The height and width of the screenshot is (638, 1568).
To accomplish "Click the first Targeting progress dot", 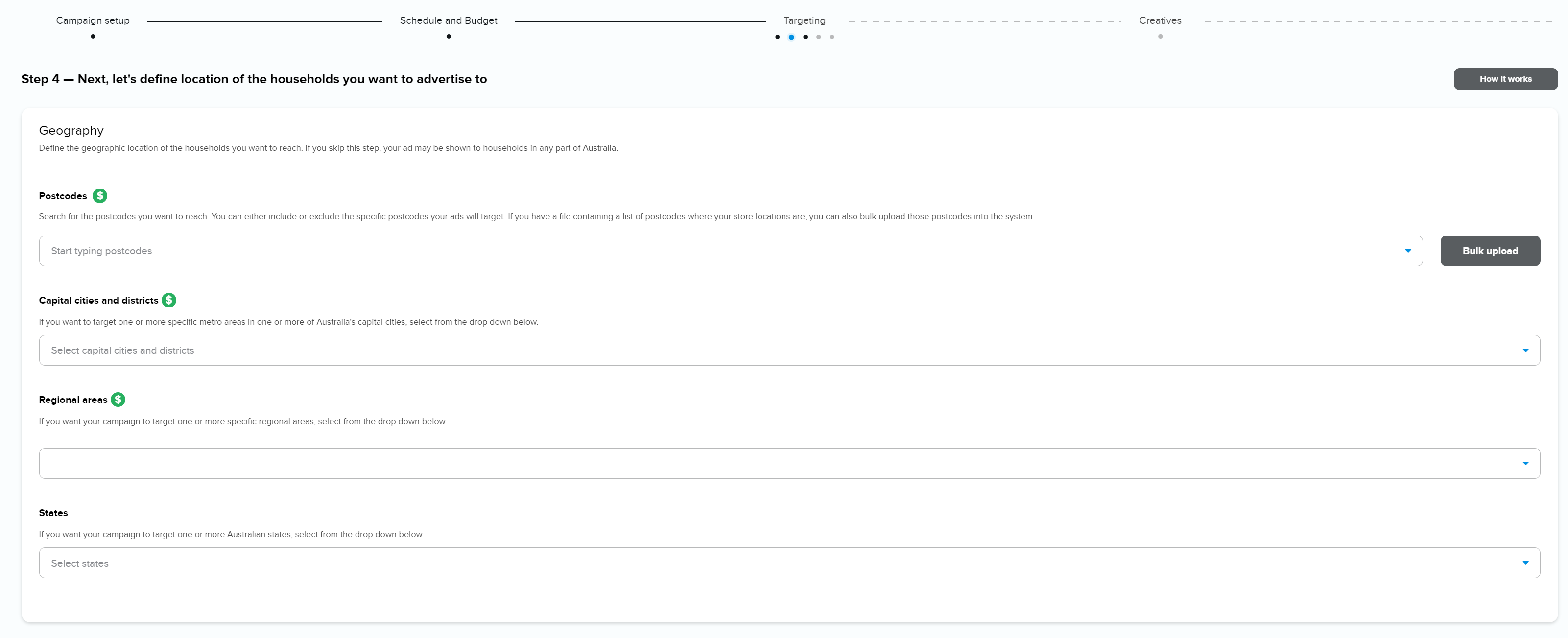I will (777, 37).
